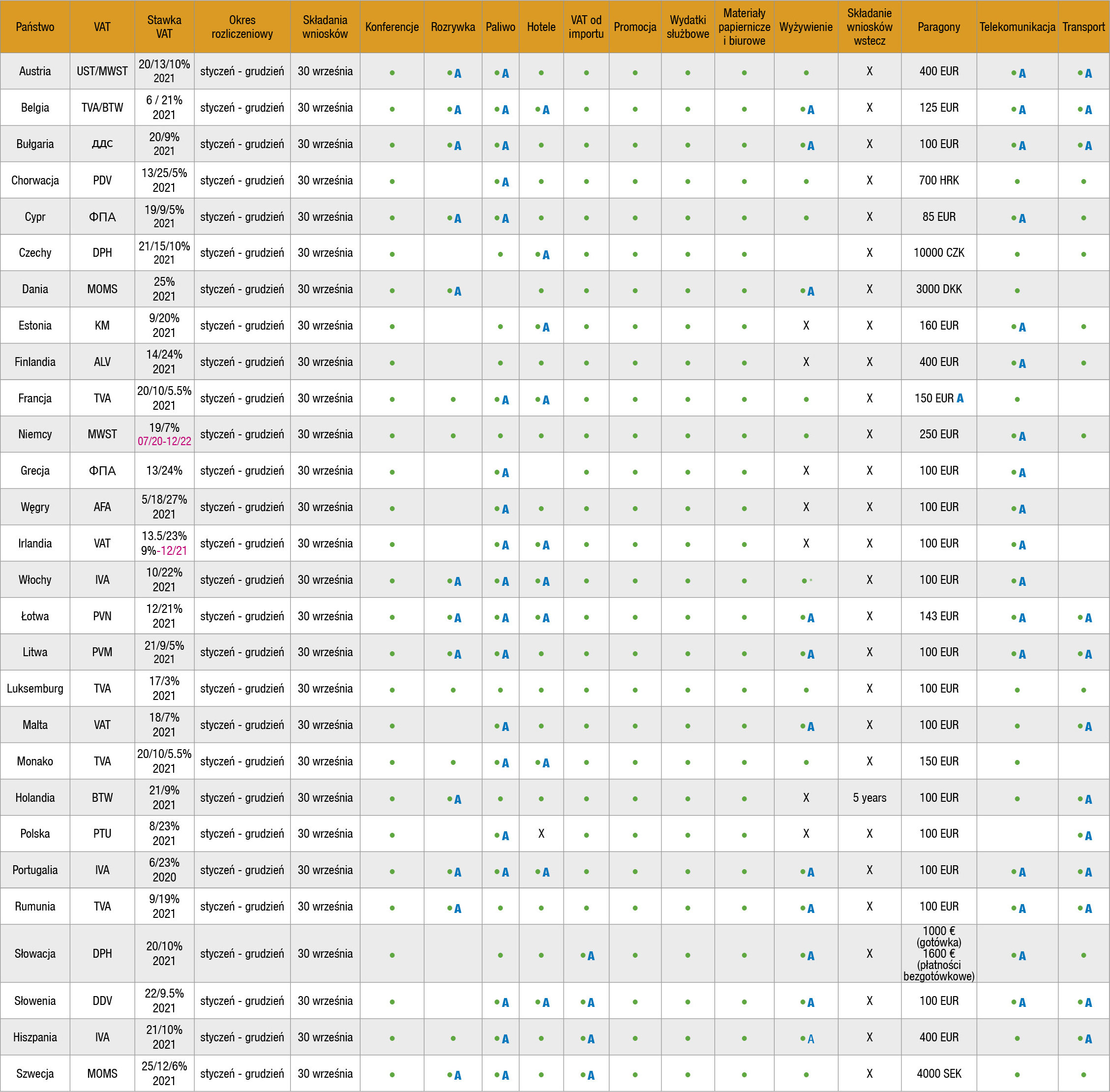Click the X in Estonia's Wyżywienie cell
The width and height of the screenshot is (1110, 1092).
806,326
